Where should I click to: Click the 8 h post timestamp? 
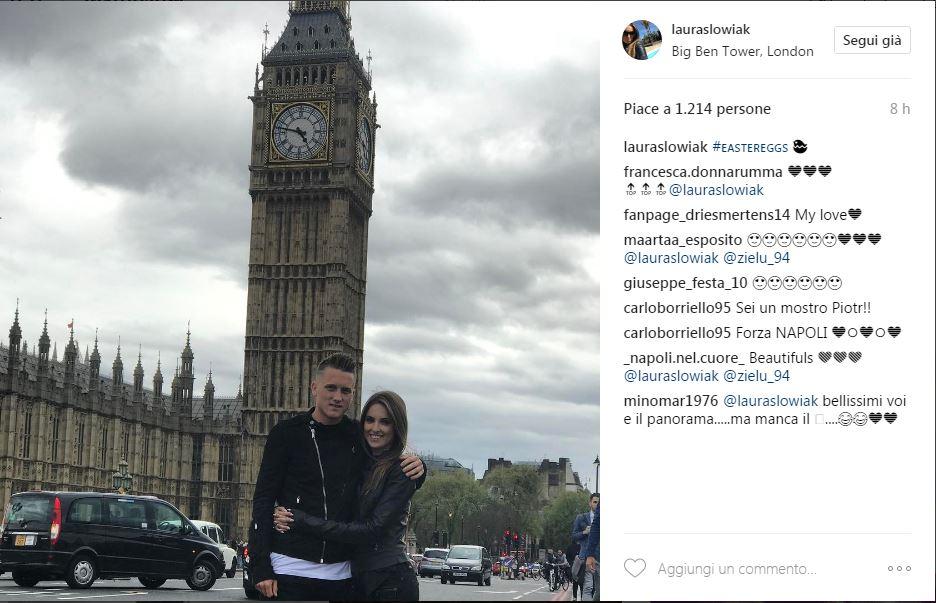(900, 109)
